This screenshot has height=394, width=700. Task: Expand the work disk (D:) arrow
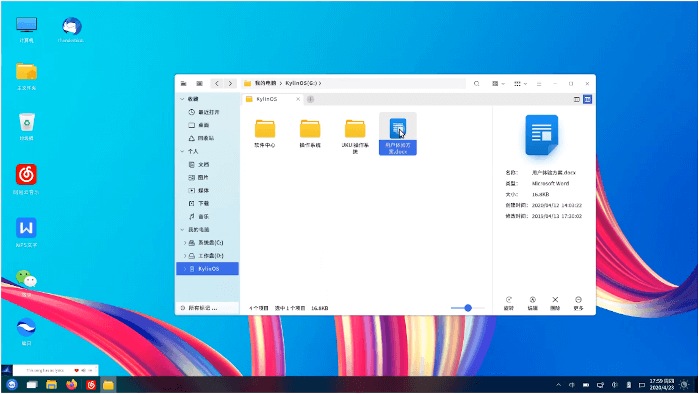click(185, 256)
